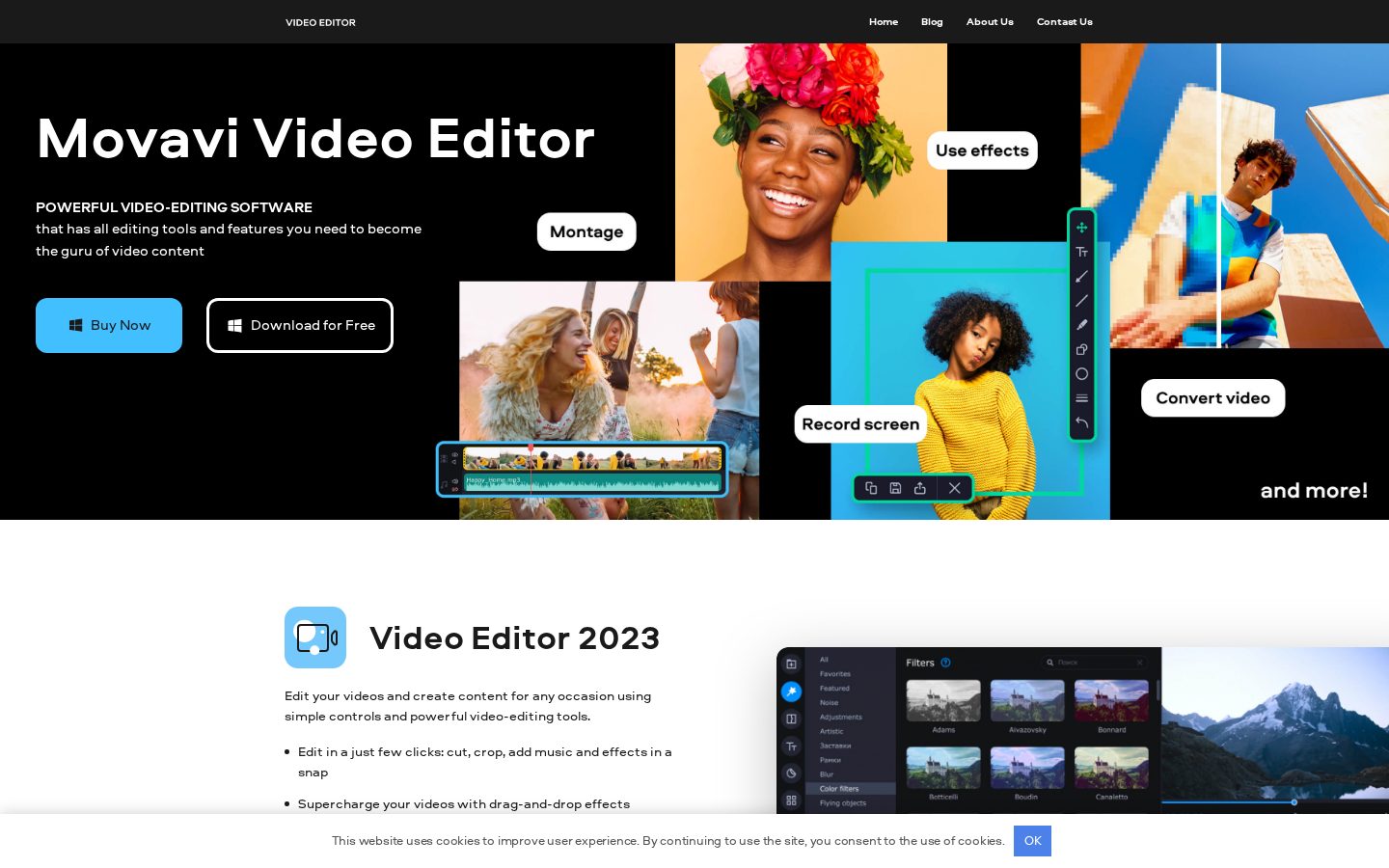Click the undo arrow icon
The image size is (1389, 868).
[1081, 422]
